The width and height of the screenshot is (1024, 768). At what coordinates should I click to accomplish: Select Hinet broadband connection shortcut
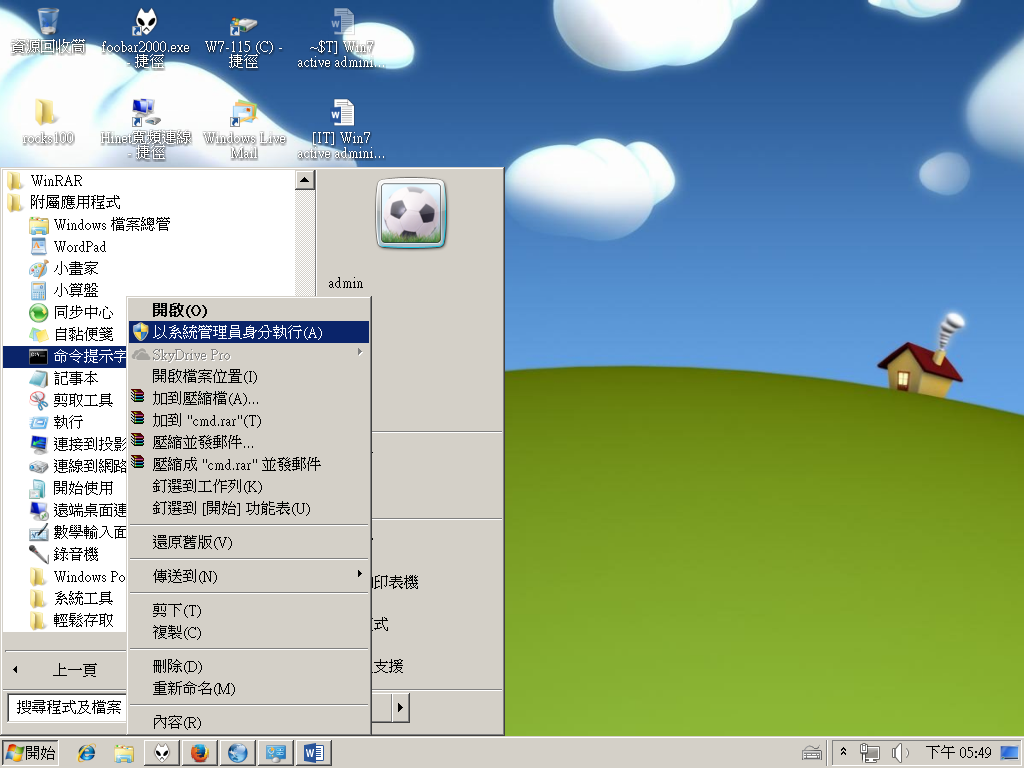point(146,129)
